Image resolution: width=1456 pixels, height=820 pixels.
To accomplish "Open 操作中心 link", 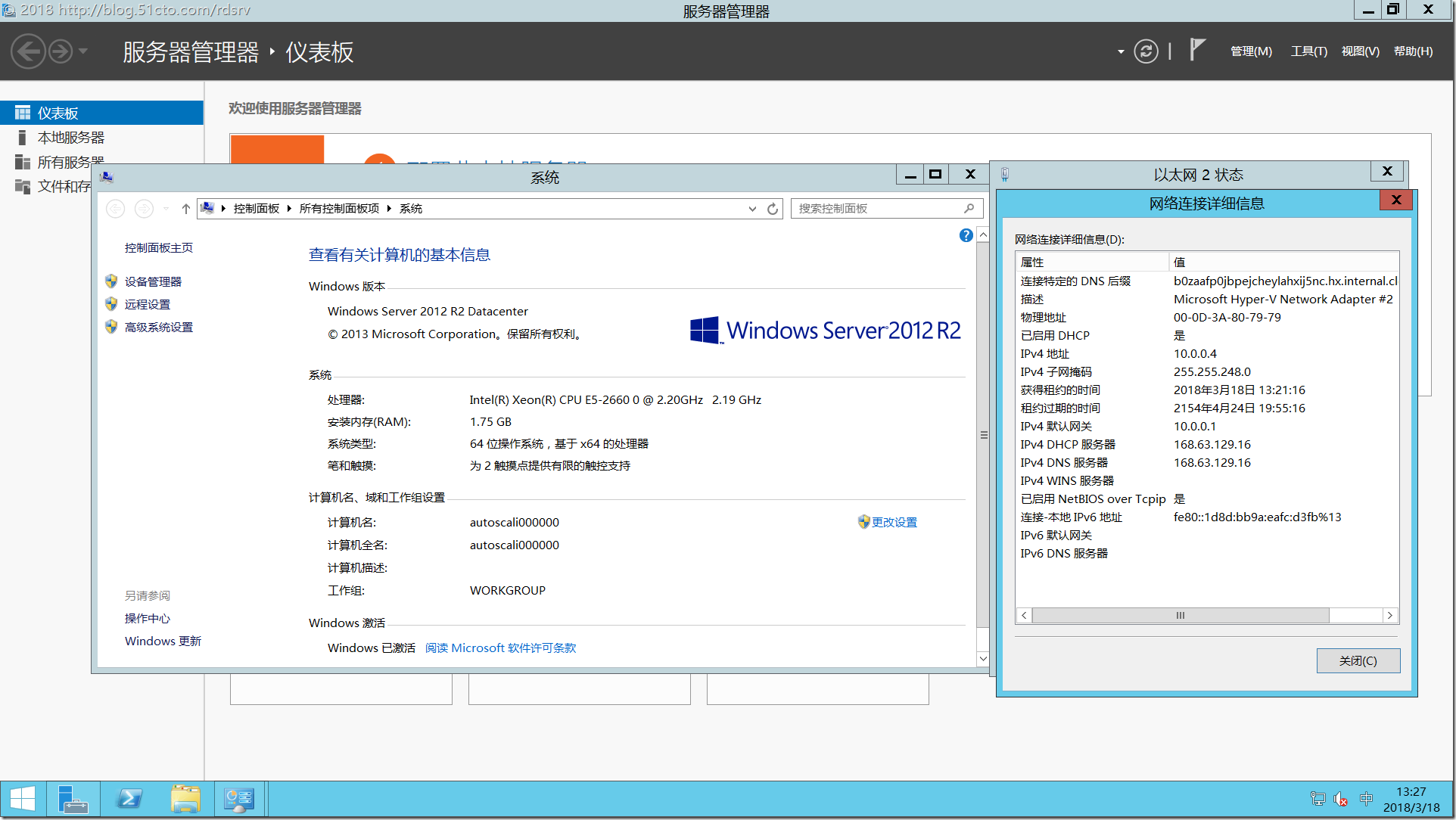I will pyautogui.click(x=148, y=619).
